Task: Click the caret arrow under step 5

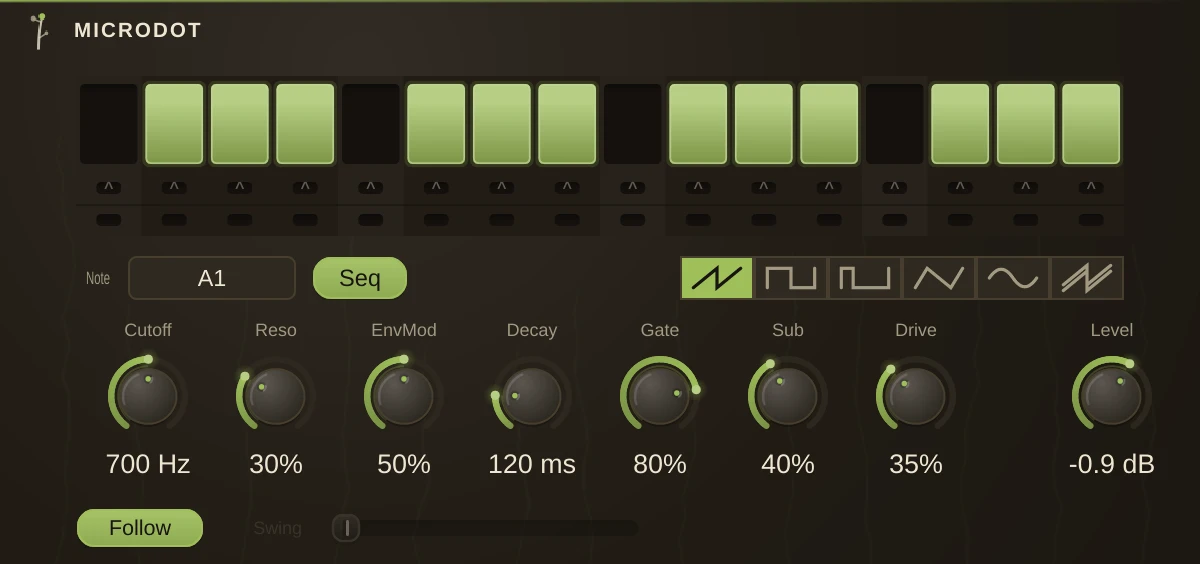Action: (371, 187)
